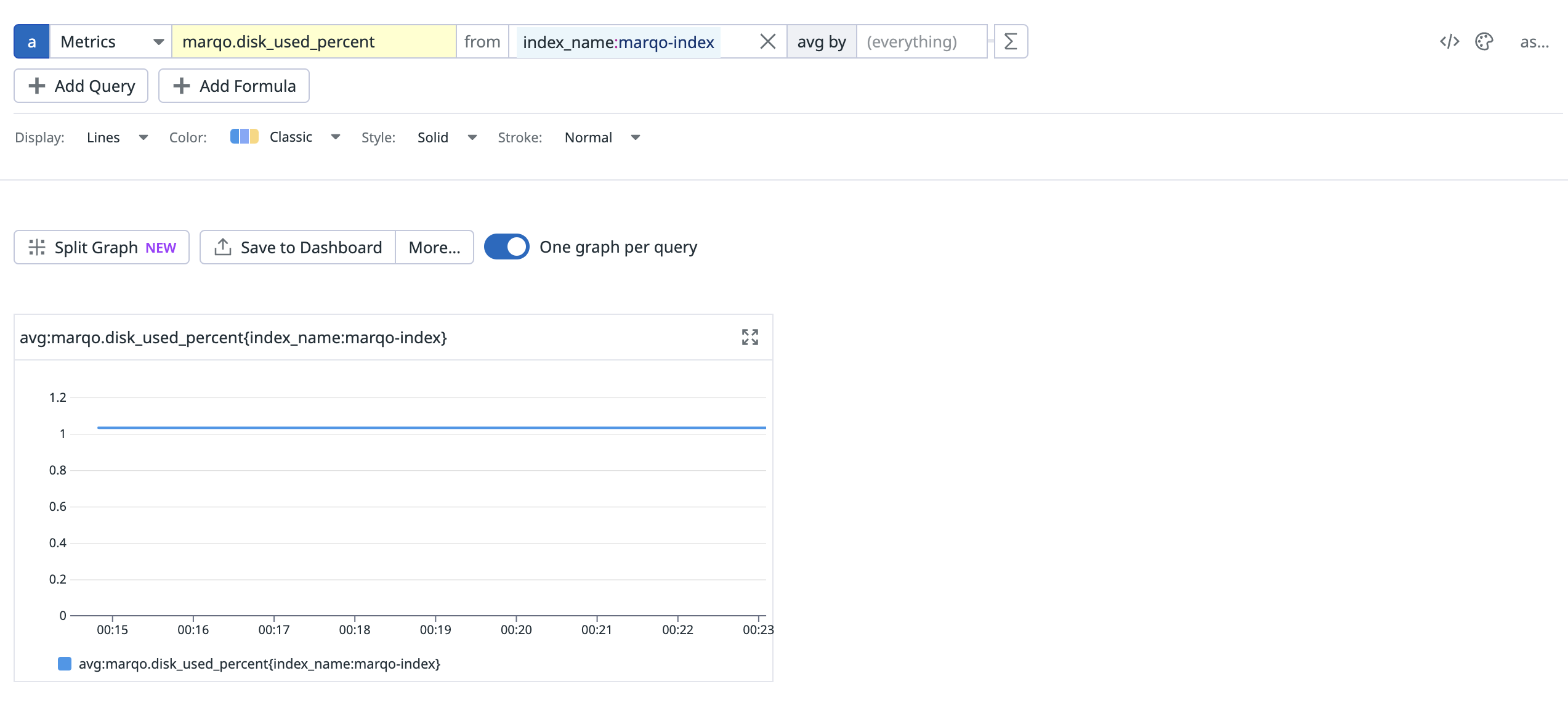Image resolution: width=1568 pixels, height=705 pixels.
Task: Click the legend color square for avg:marqo.disk_used_percent
Action: pyautogui.click(x=65, y=664)
